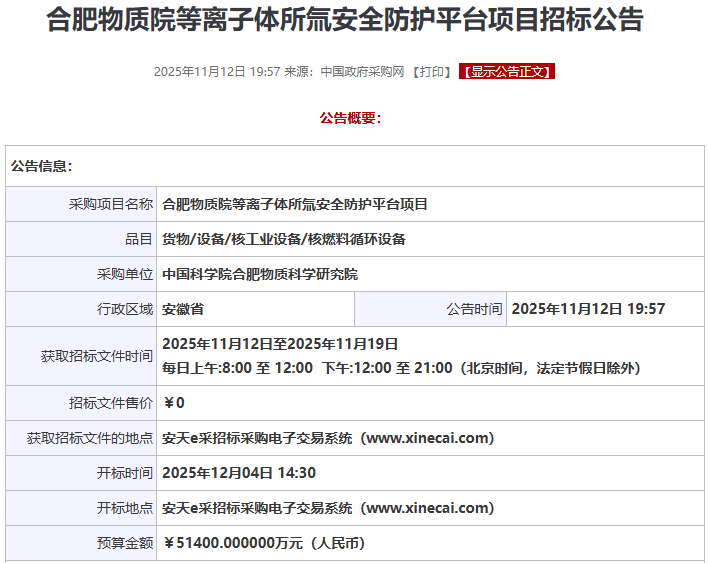Click the 公告概要 red heading
Screen dimensions: 709x563
351,118
